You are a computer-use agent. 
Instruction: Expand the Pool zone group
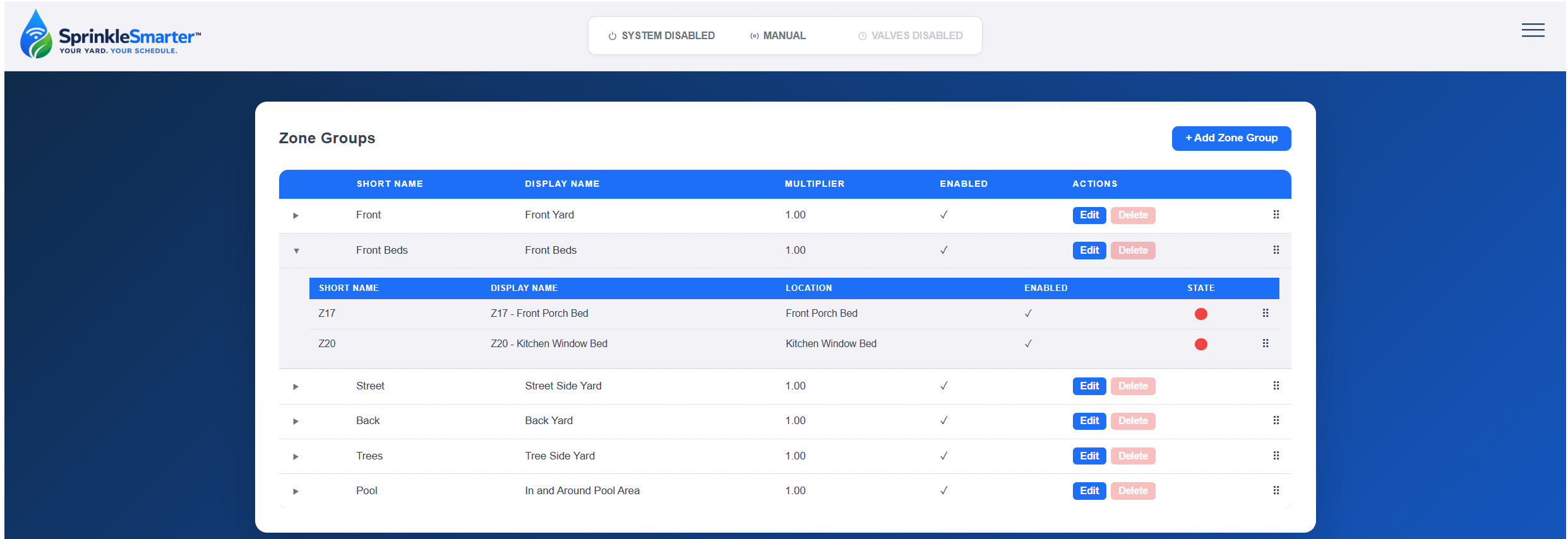click(296, 492)
